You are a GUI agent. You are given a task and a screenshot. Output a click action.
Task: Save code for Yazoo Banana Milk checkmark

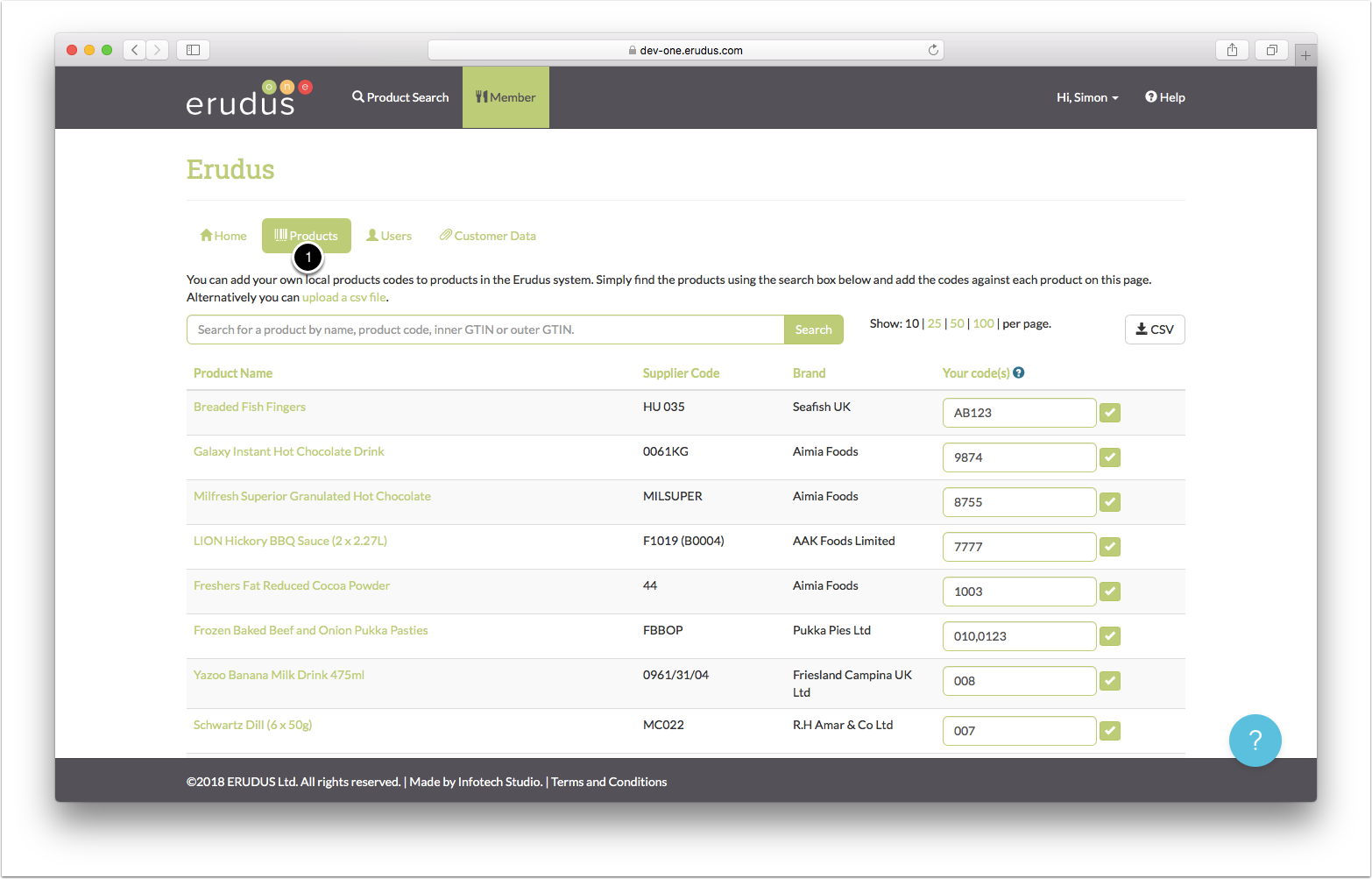(1110, 681)
